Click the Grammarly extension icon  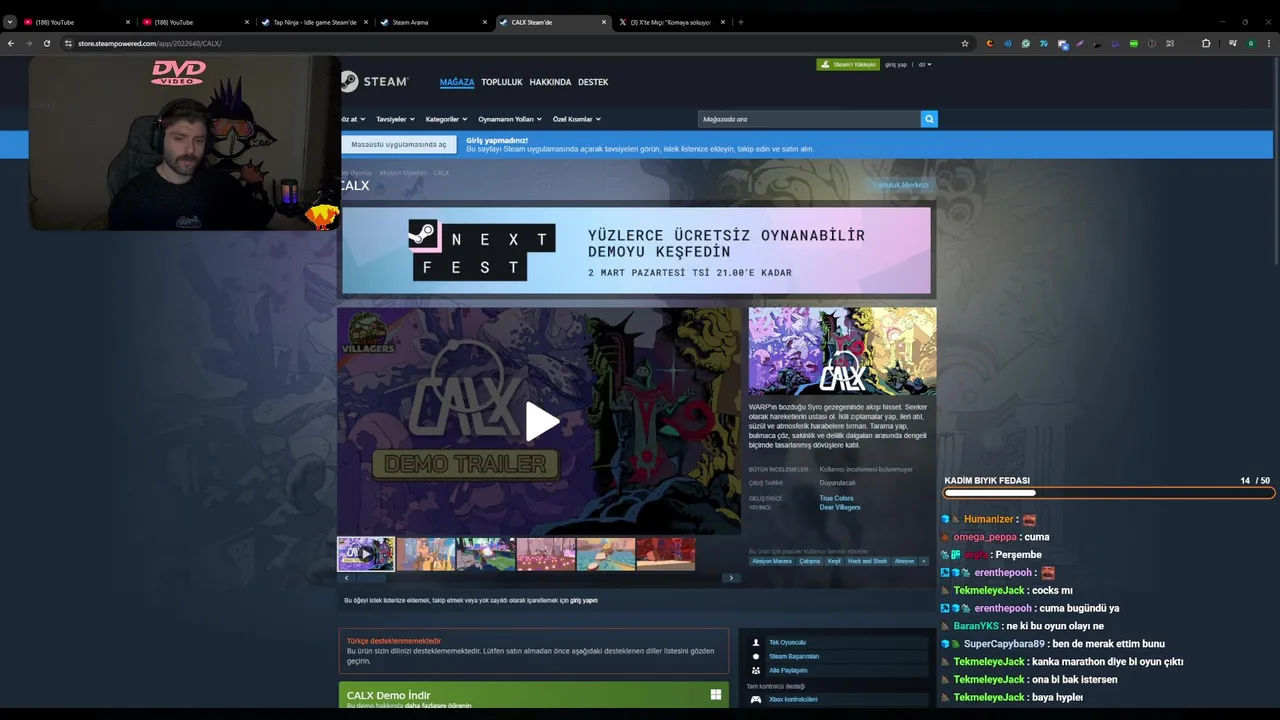point(1026,43)
